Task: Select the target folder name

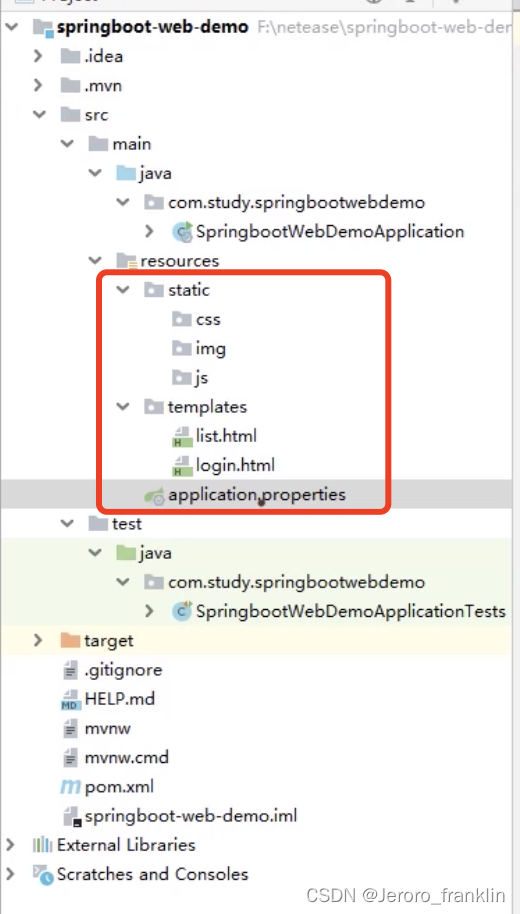Action: pos(108,641)
